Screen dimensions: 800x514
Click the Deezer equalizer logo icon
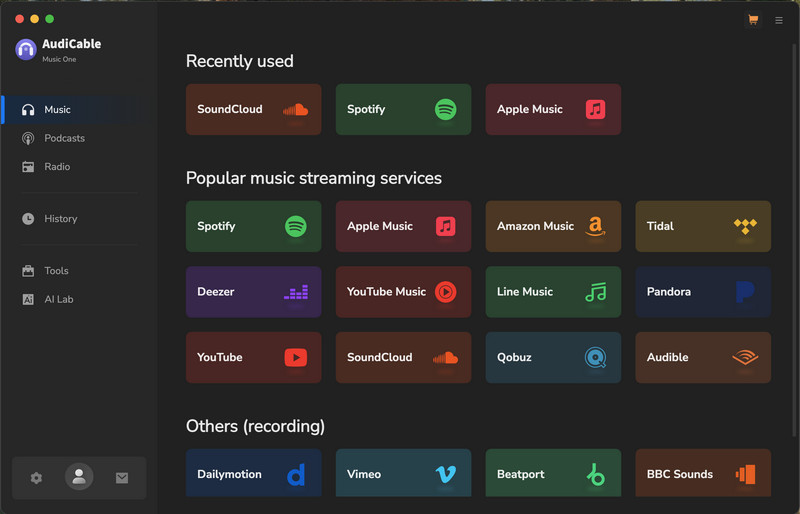point(296,292)
